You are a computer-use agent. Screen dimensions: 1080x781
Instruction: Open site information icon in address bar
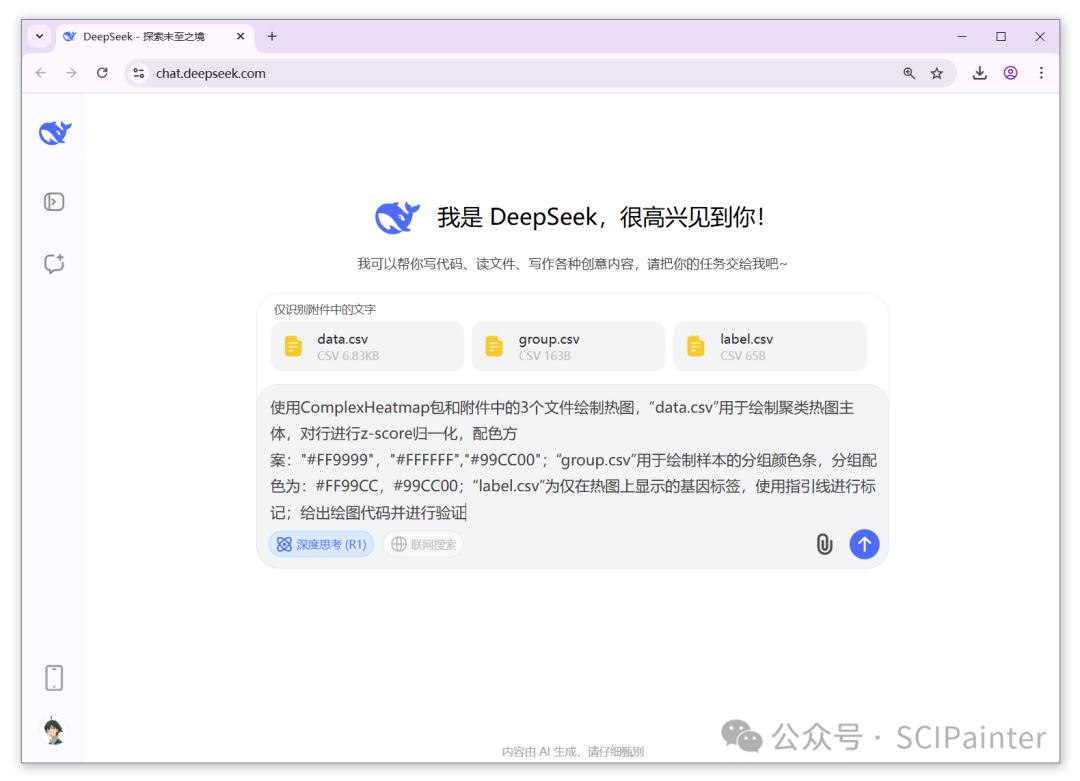tap(138, 73)
